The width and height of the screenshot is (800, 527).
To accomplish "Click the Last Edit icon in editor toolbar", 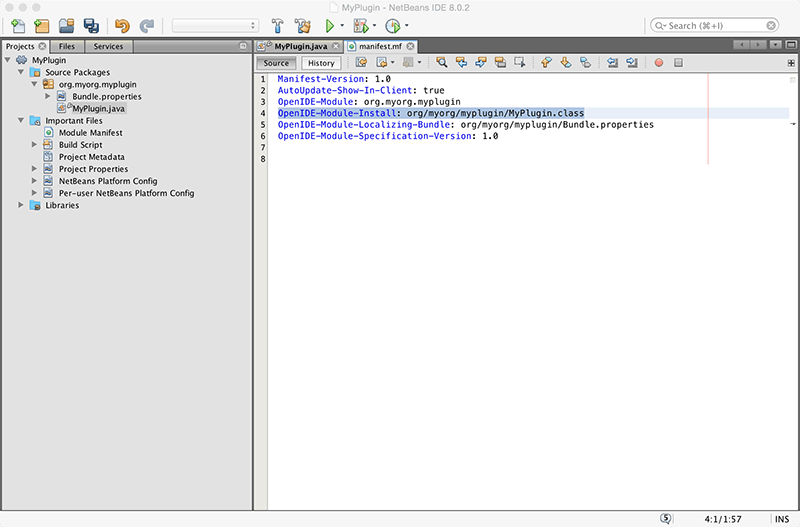I will click(x=361, y=63).
